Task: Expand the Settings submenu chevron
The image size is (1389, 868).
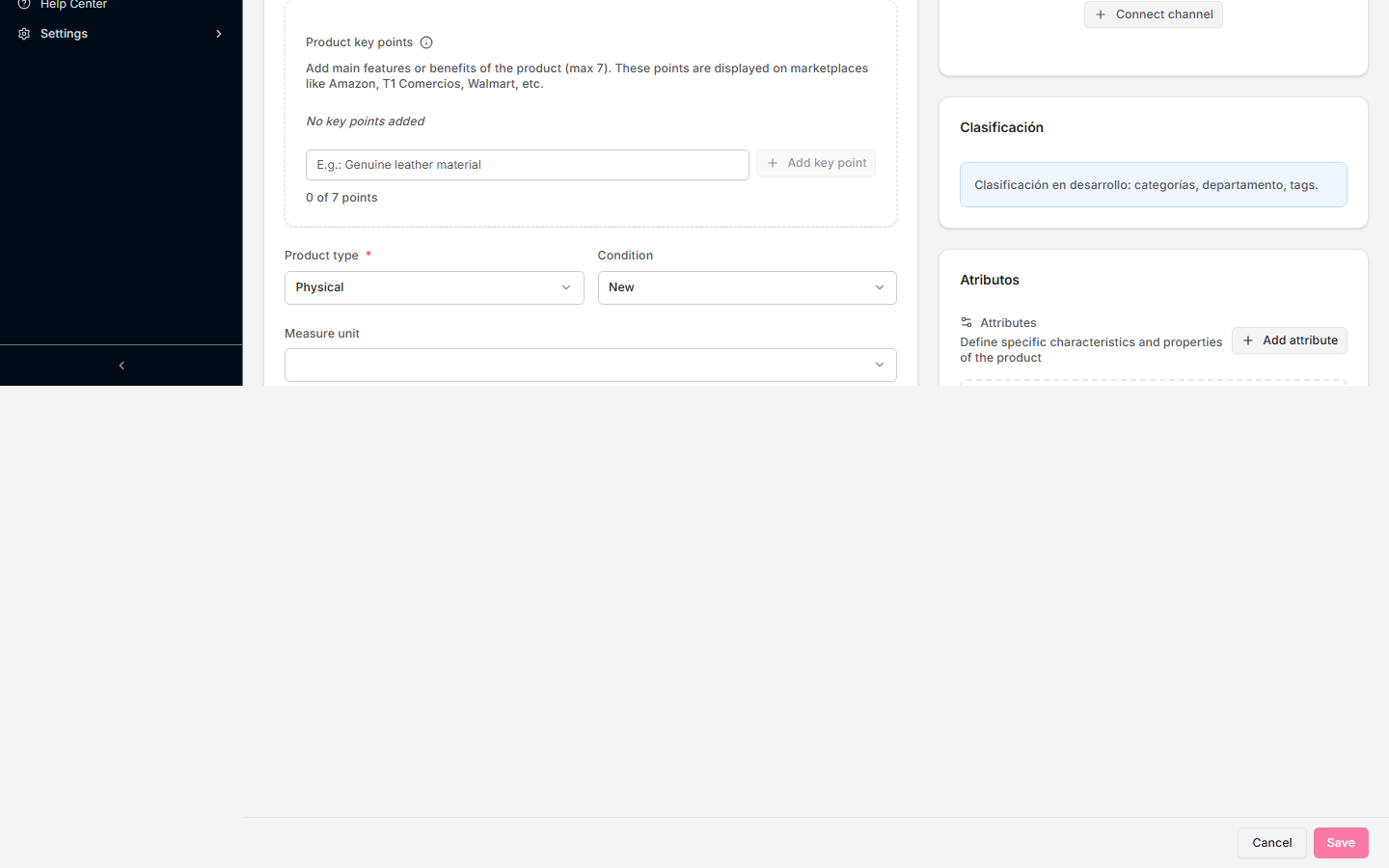Action: (x=219, y=33)
